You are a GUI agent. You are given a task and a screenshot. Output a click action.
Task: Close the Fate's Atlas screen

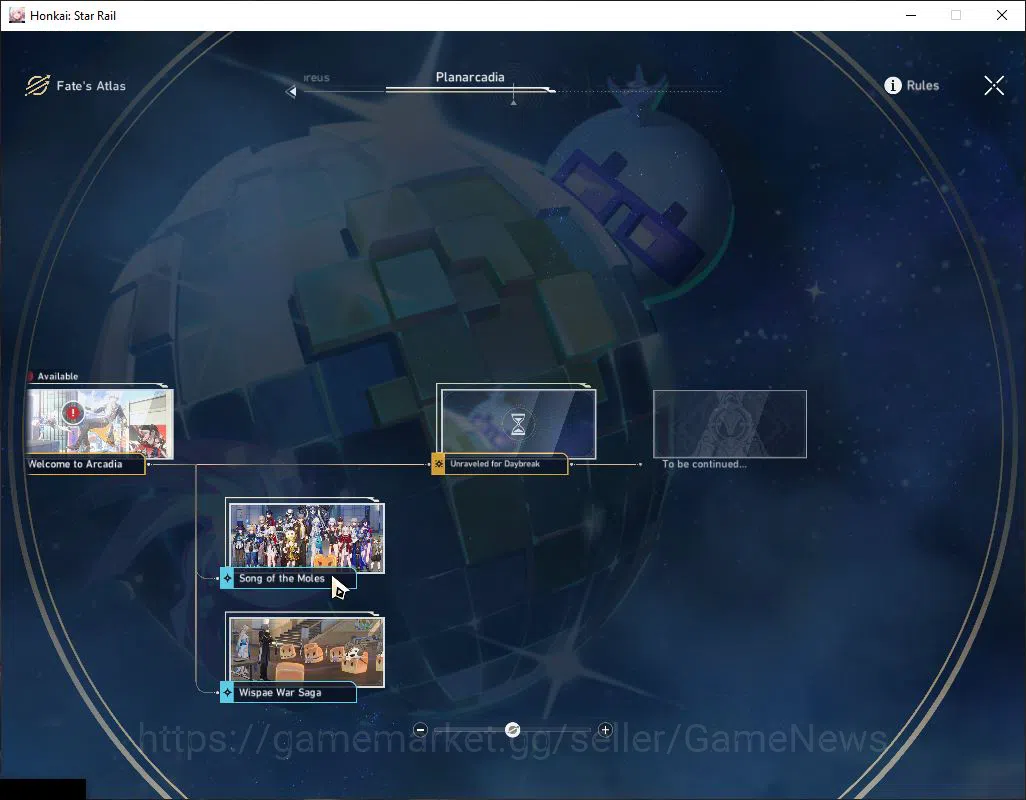coord(994,85)
